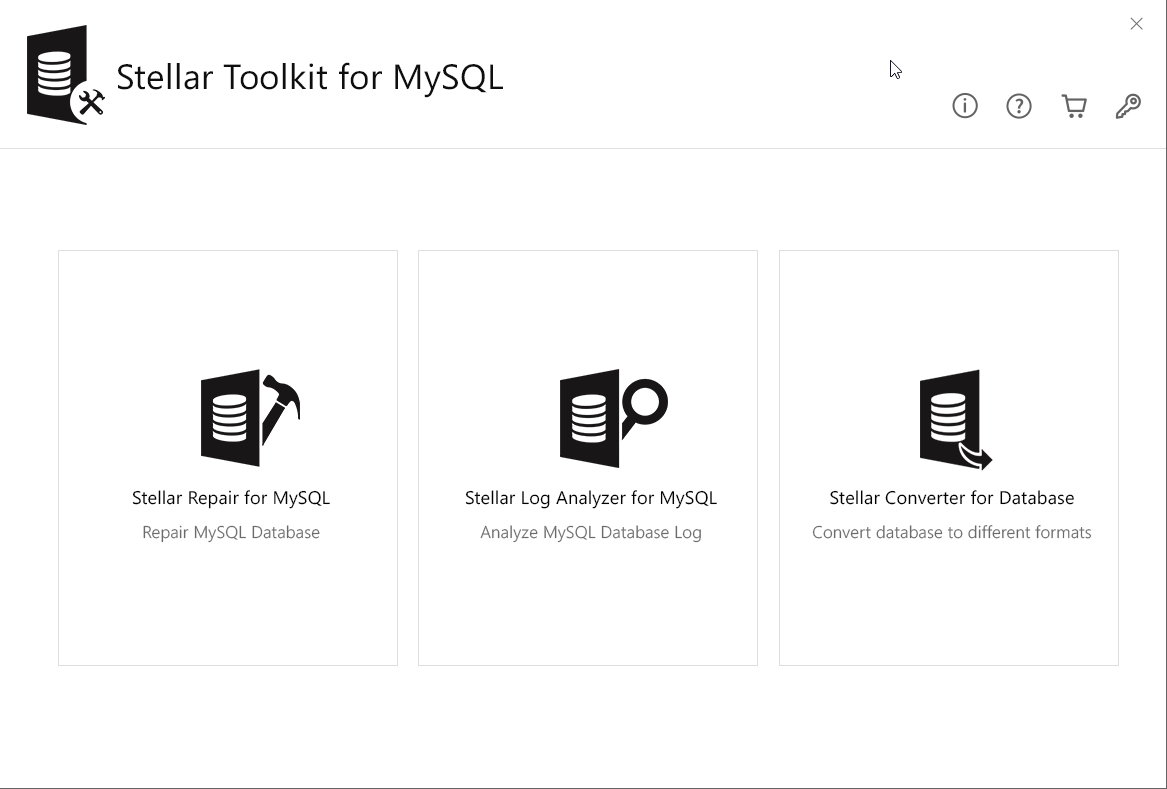The height and width of the screenshot is (789, 1167).
Task: Select the Stellar Repair for MySQL card
Action: click(x=228, y=457)
